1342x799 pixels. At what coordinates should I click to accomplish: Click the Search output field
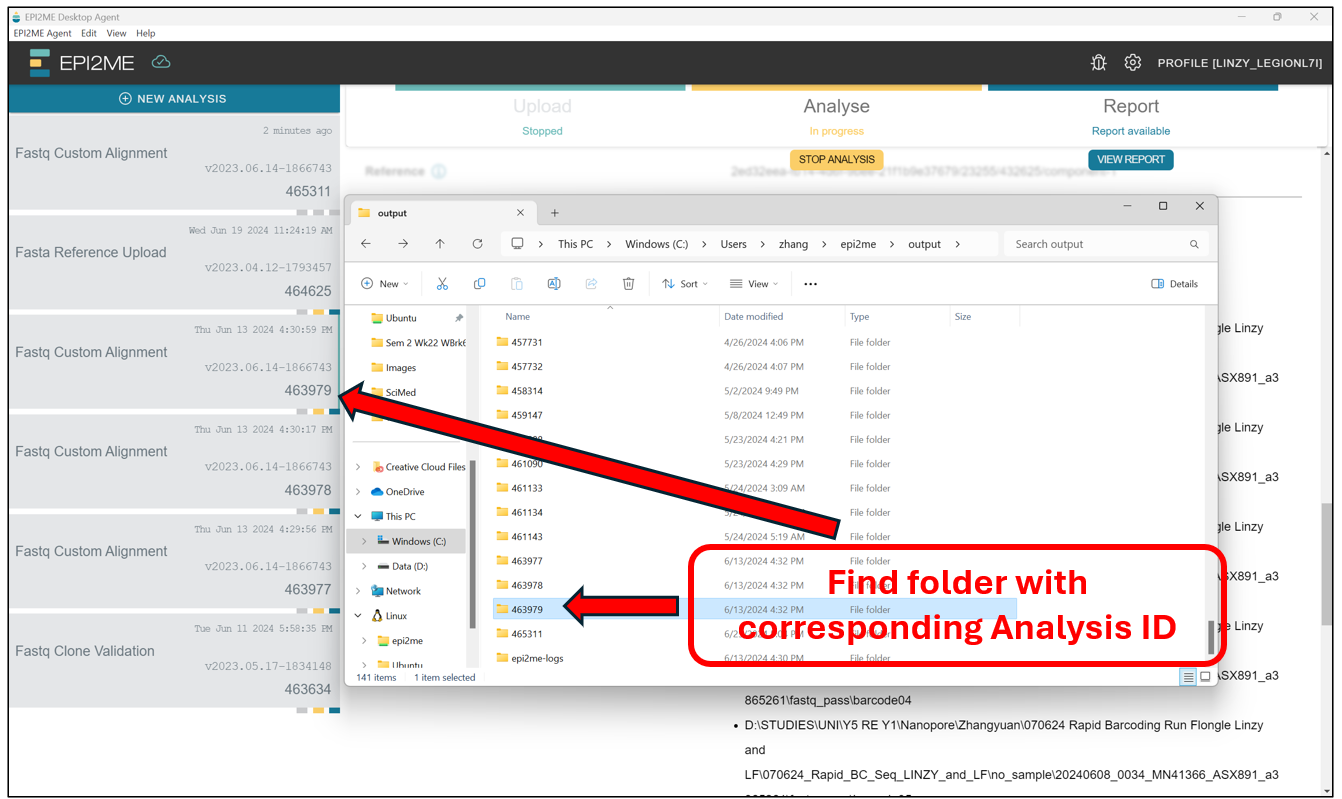point(1105,244)
